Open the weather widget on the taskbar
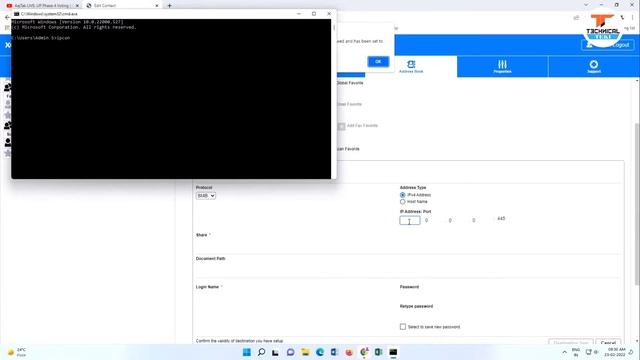 pyautogui.click(x=17, y=352)
